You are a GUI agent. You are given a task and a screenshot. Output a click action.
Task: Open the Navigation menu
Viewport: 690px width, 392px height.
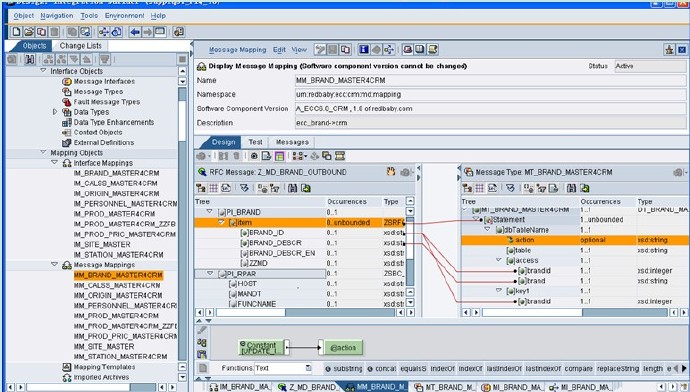(57, 15)
